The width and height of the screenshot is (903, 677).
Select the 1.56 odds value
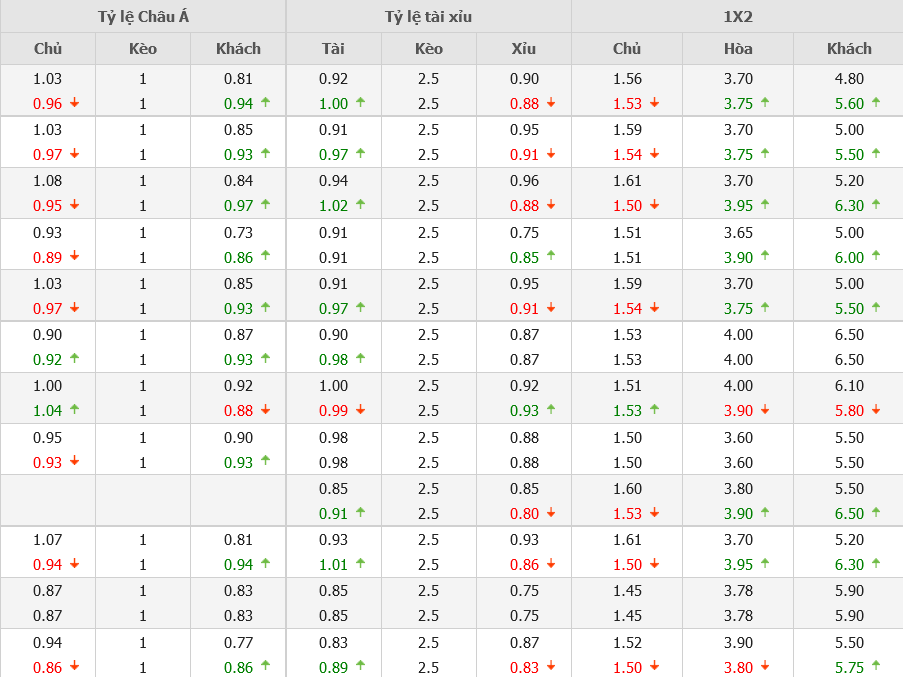[x=627, y=79]
